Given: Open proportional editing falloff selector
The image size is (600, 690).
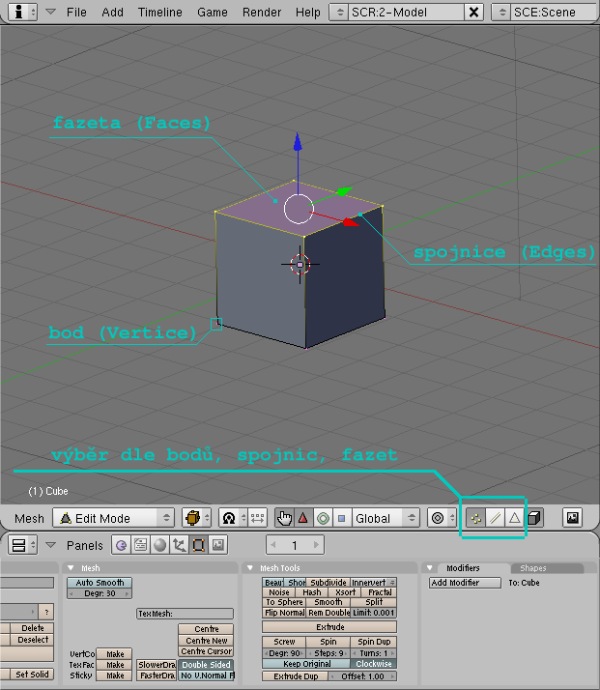Looking at the screenshot, I should point(442,518).
